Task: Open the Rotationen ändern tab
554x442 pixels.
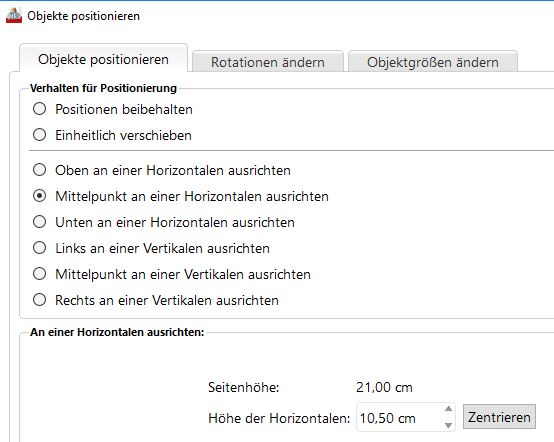Action: click(x=267, y=62)
